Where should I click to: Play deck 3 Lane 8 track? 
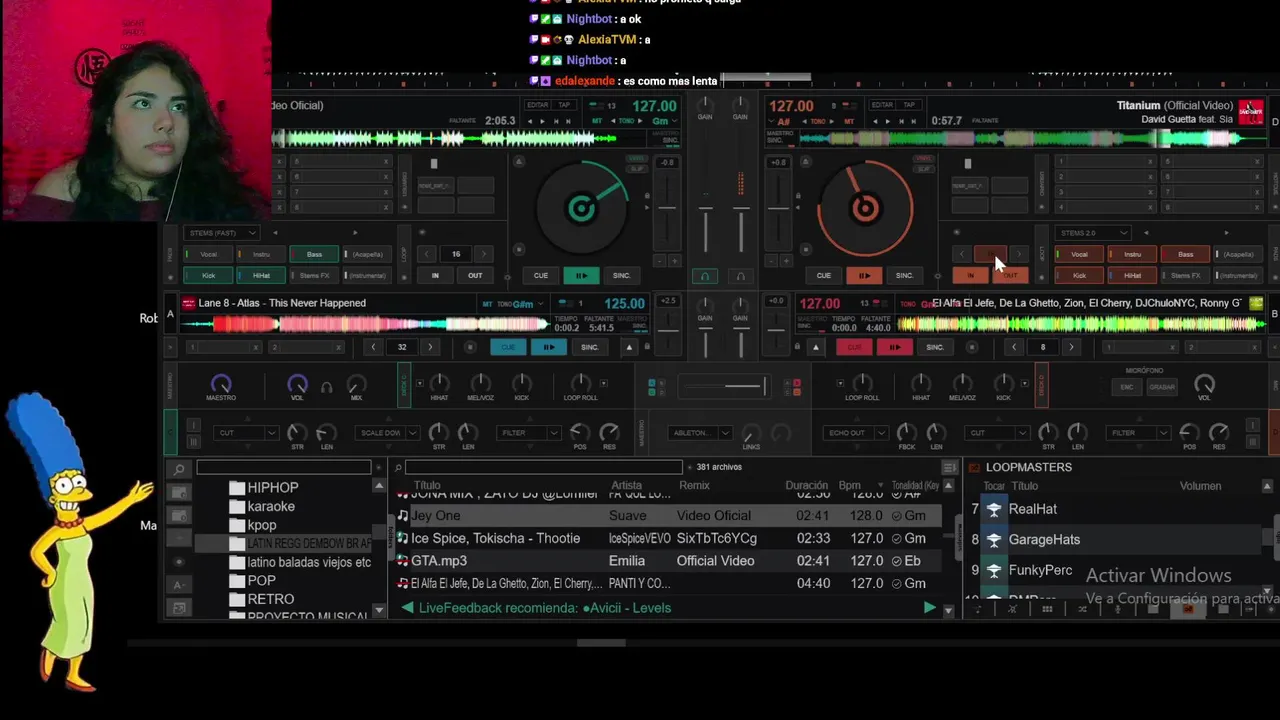pyautogui.click(x=548, y=347)
